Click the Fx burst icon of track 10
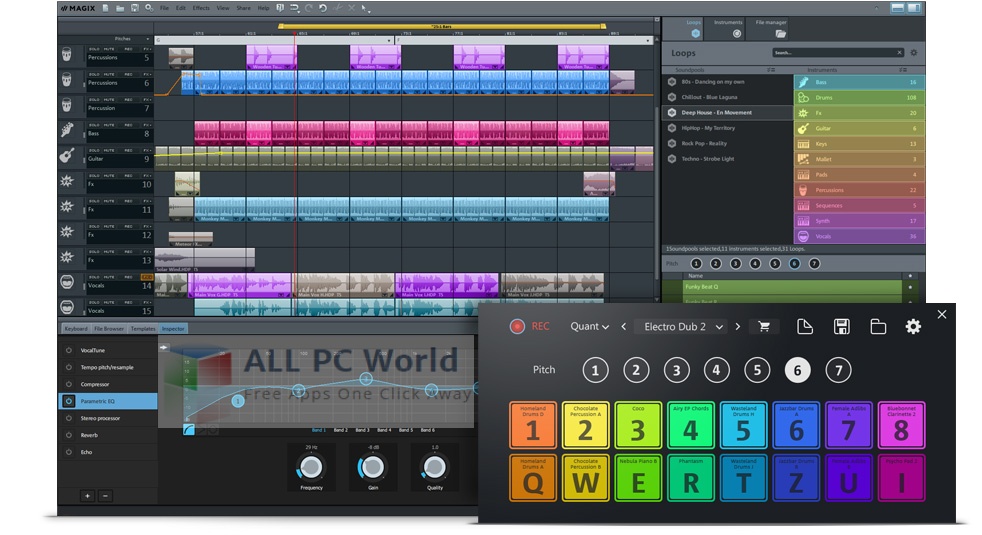 point(67,181)
